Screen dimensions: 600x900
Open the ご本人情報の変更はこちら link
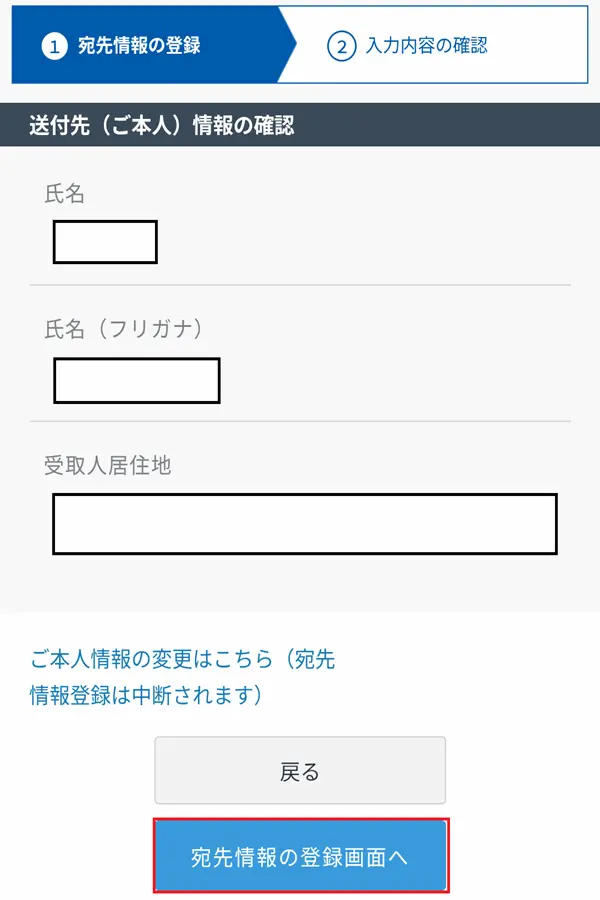coord(150,659)
